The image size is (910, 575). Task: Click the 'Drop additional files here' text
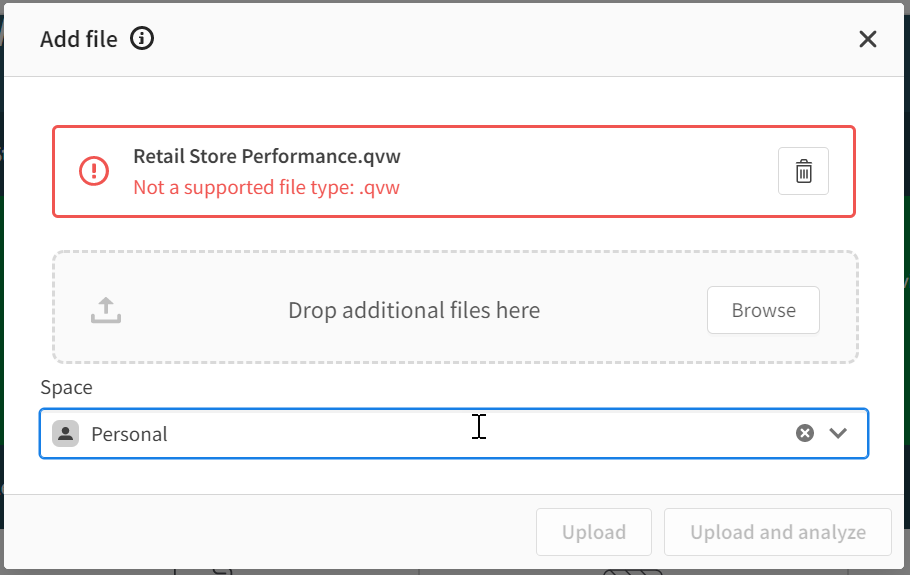414,310
